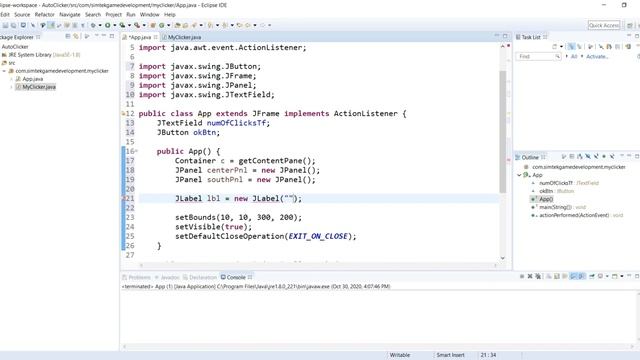Screen dimensions: 640x360
Task: Click the Save All toolbar icon
Action: [x=13, y=25]
